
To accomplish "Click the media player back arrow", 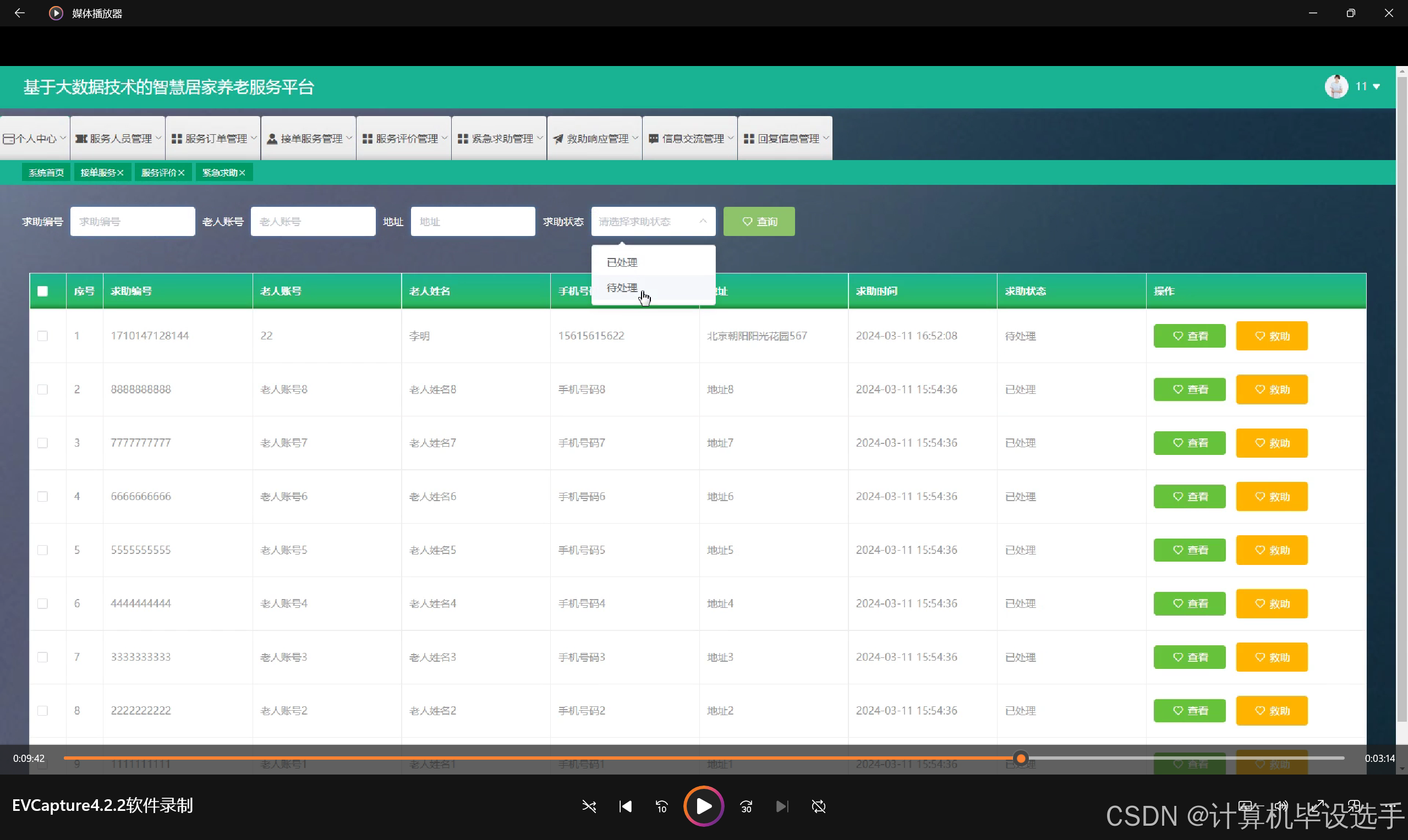I will pyautogui.click(x=20, y=13).
